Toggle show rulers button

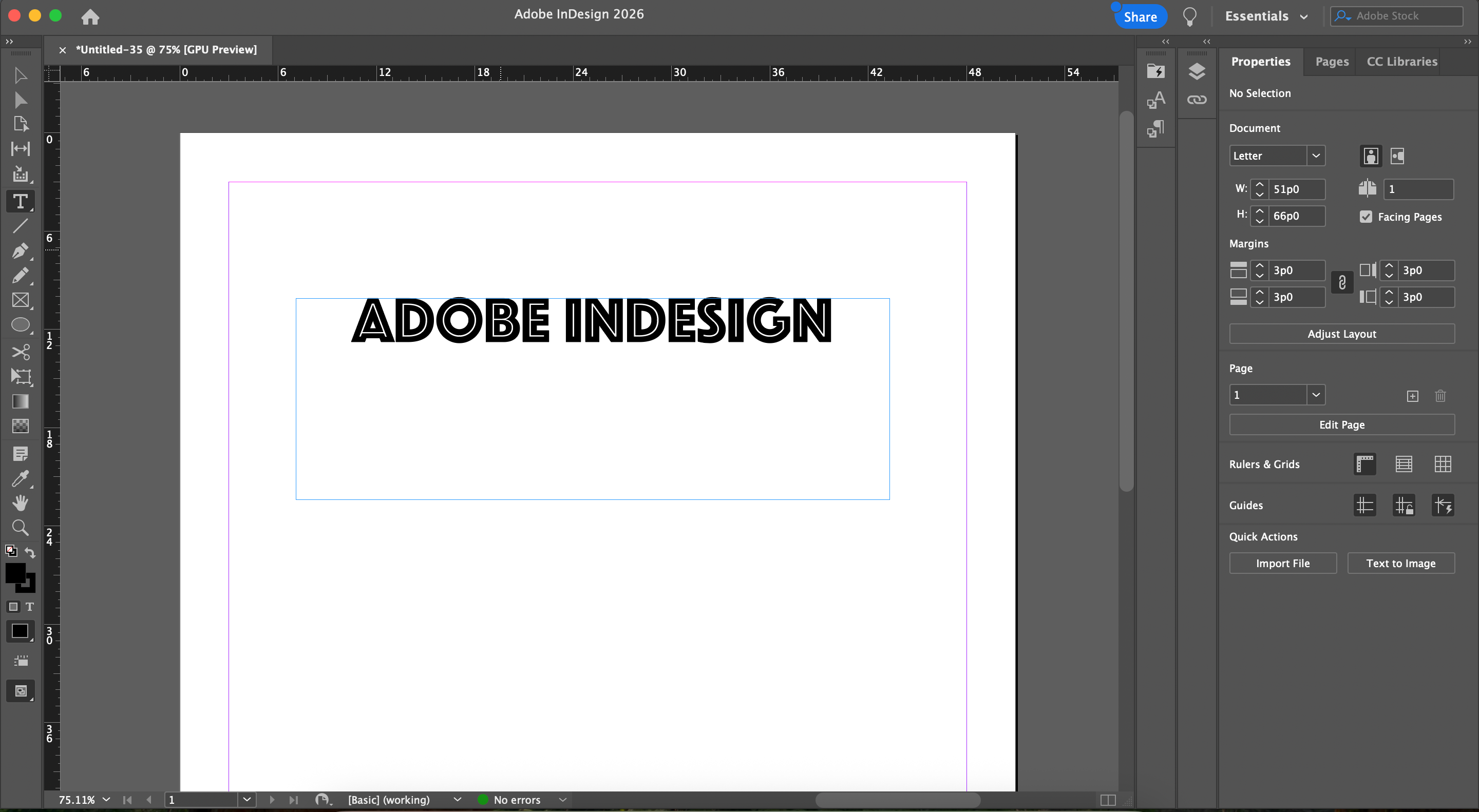[x=1365, y=464]
